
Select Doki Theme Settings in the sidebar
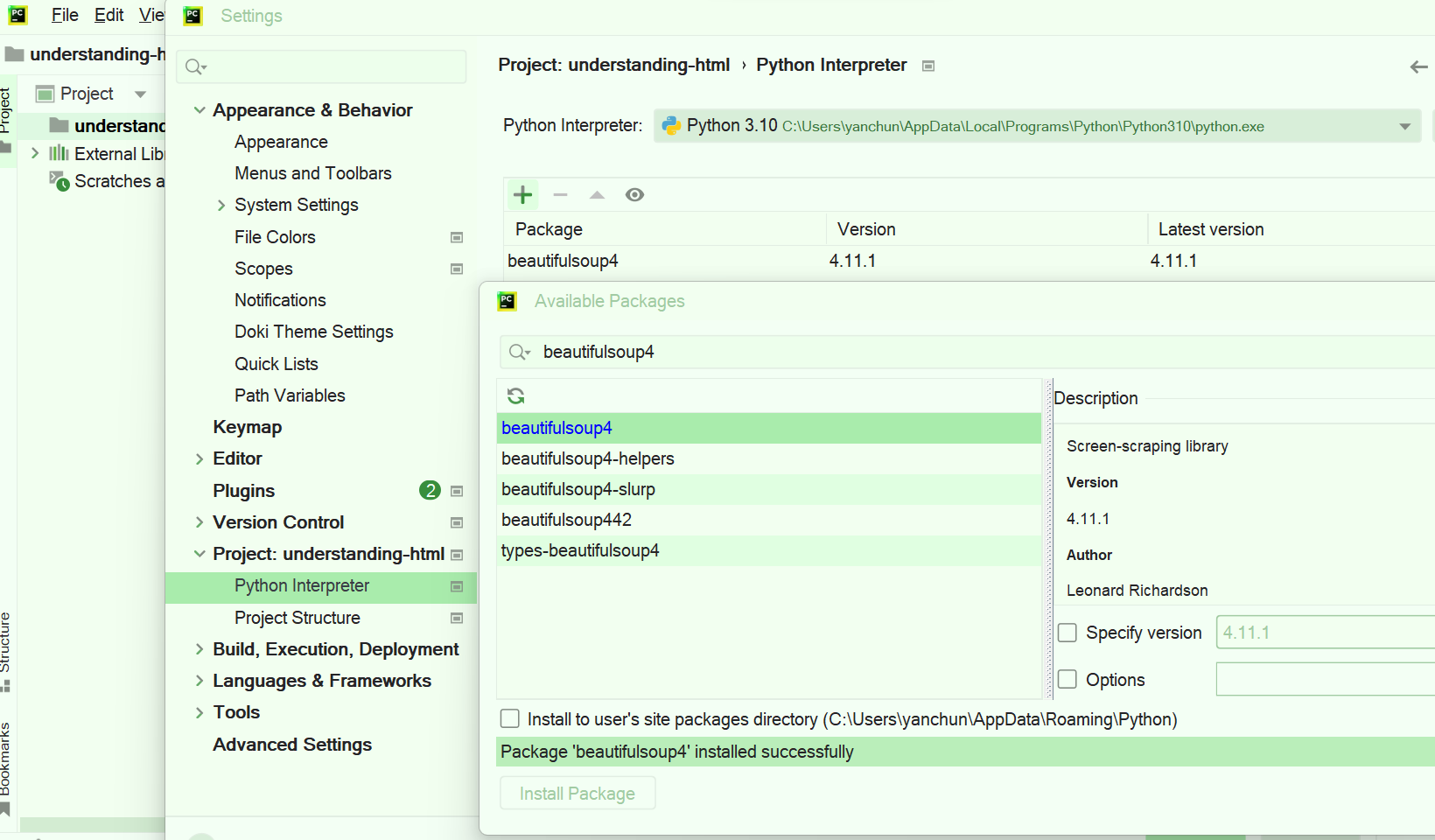pyautogui.click(x=313, y=332)
